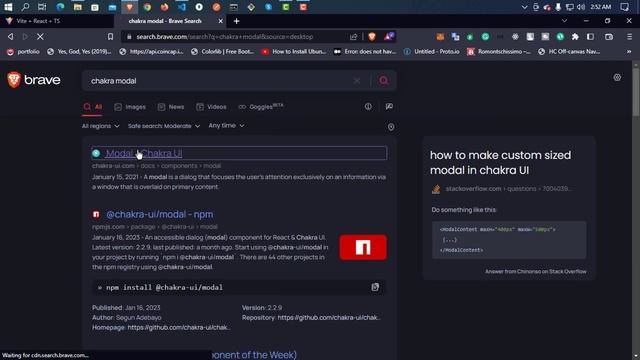640x360 pixels.
Task: Open the Windows Start menu
Action: tap(8, 7)
